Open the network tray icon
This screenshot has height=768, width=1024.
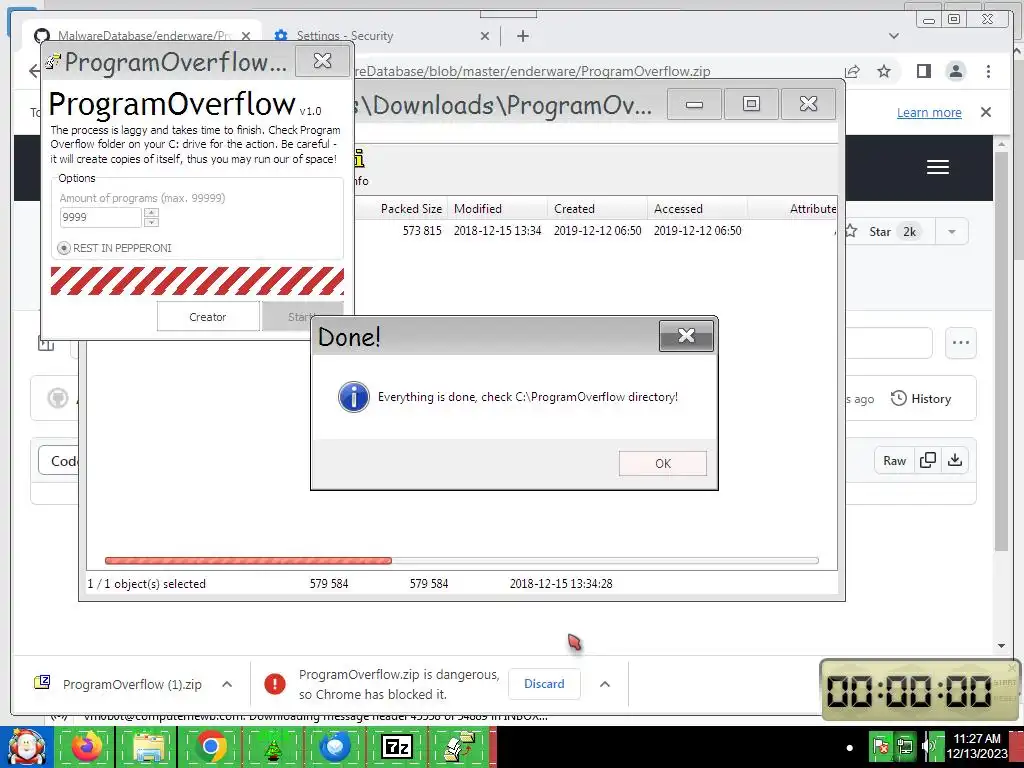pos(905,746)
